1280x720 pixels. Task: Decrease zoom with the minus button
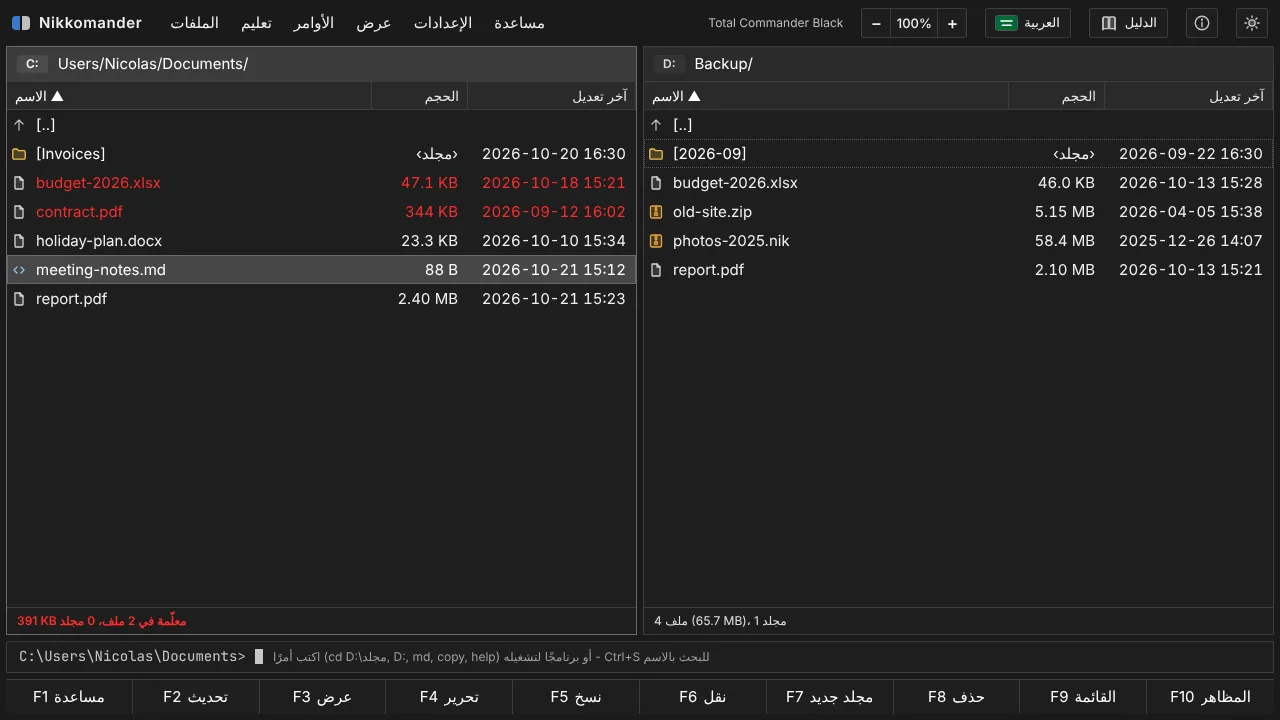876,23
